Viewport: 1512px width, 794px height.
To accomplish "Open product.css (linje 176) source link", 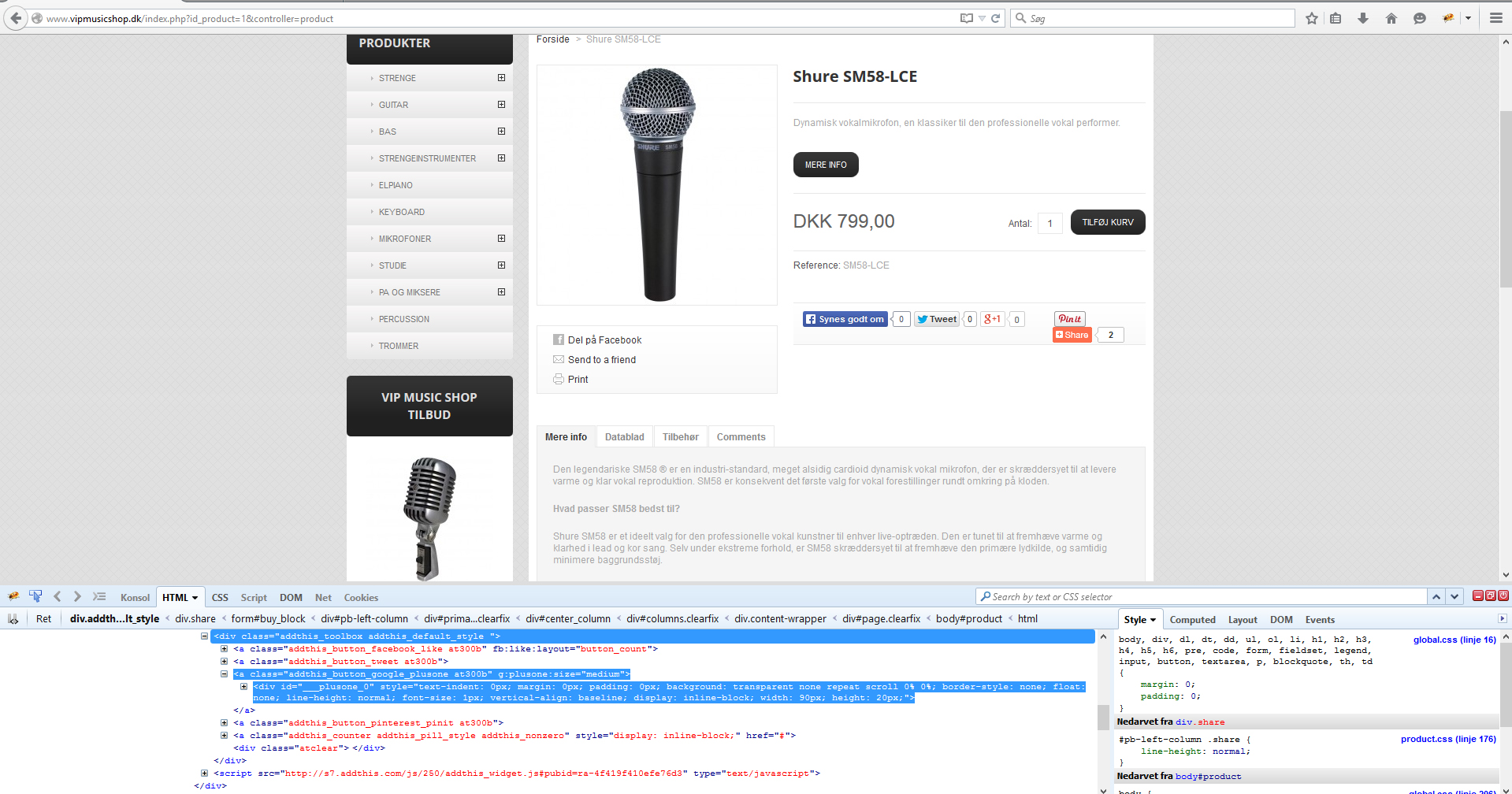I will coord(1448,739).
